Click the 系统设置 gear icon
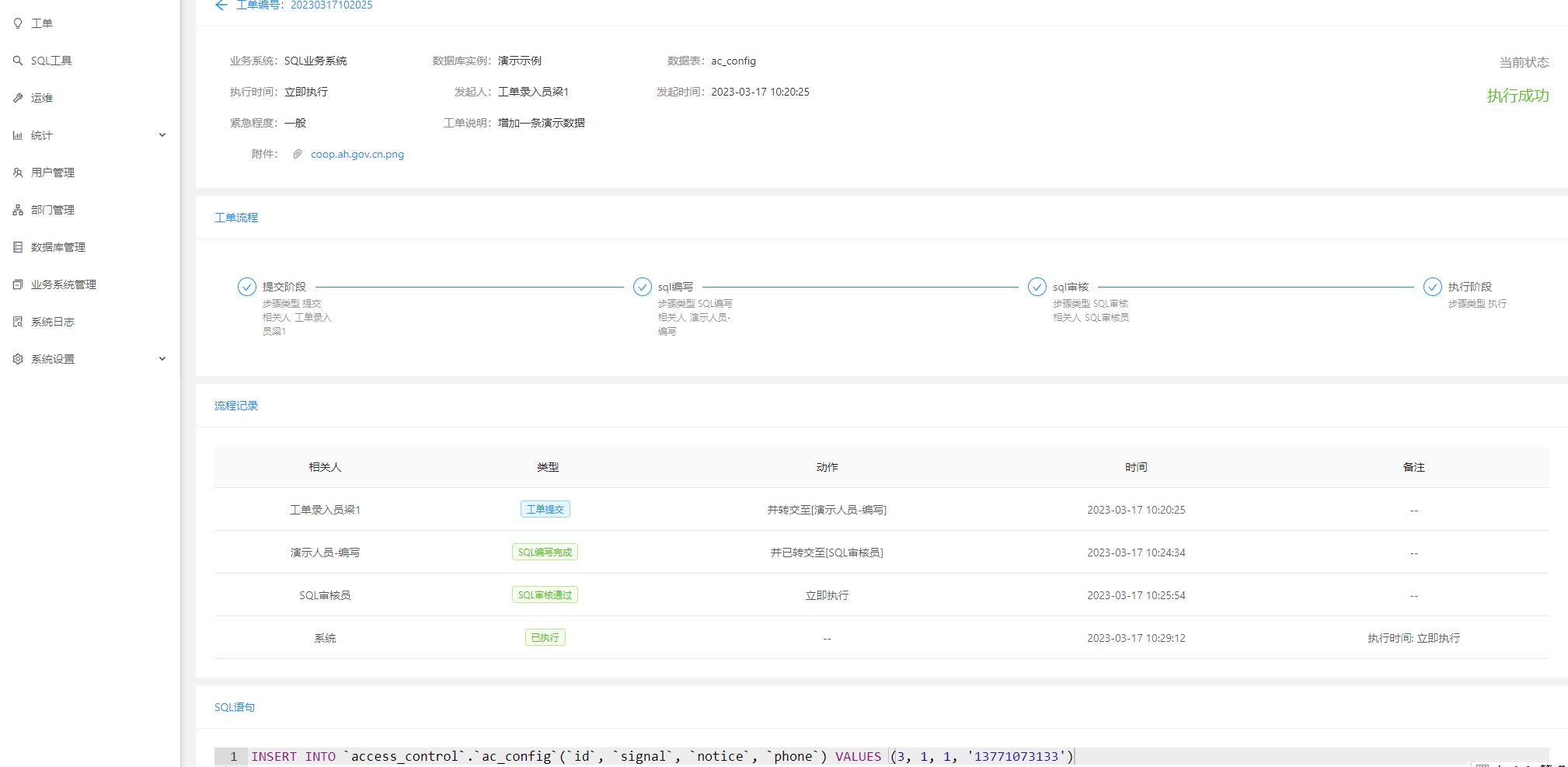The width and height of the screenshot is (1568, 767). coord(18,359)
